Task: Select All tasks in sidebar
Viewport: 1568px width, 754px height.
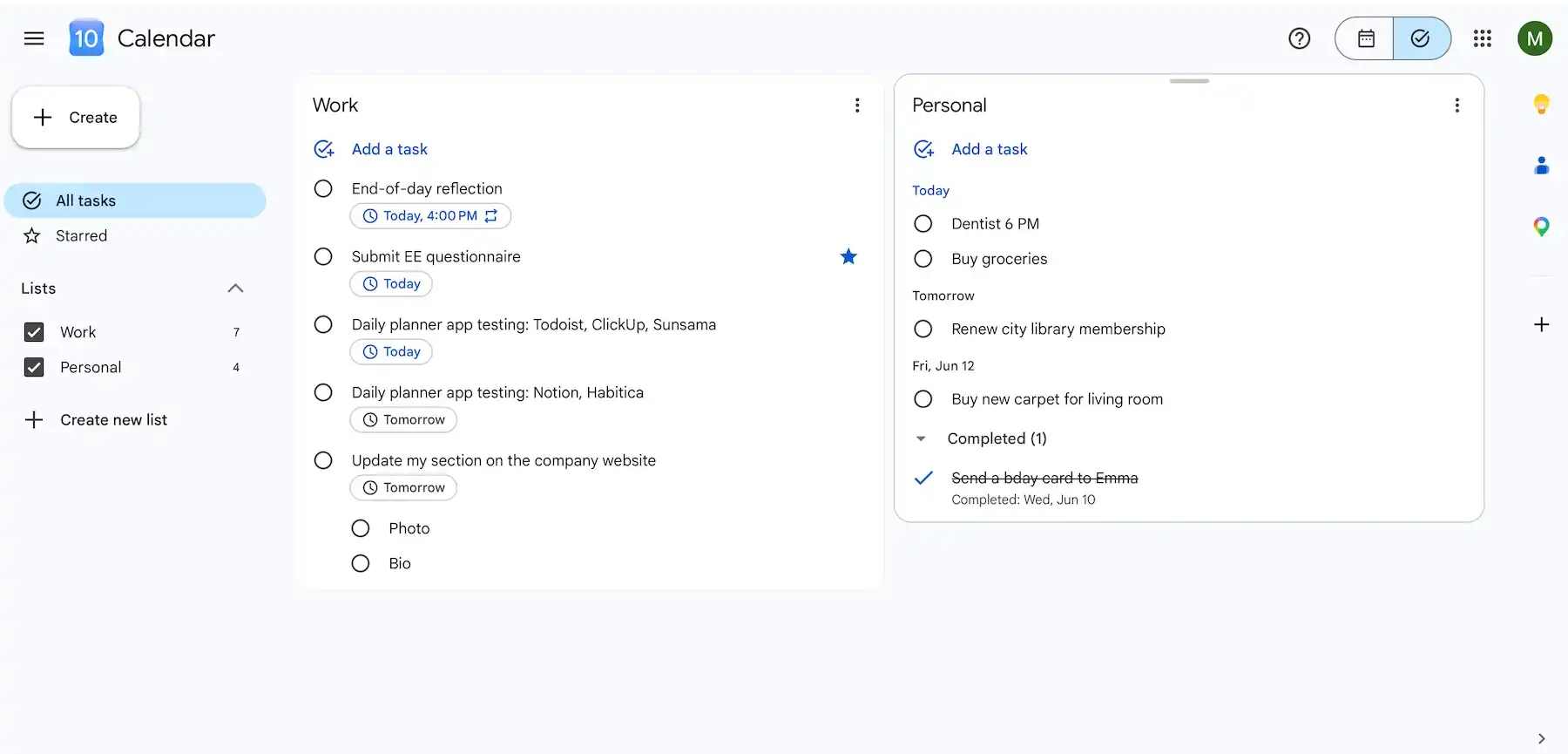Action: coord(135,200)
